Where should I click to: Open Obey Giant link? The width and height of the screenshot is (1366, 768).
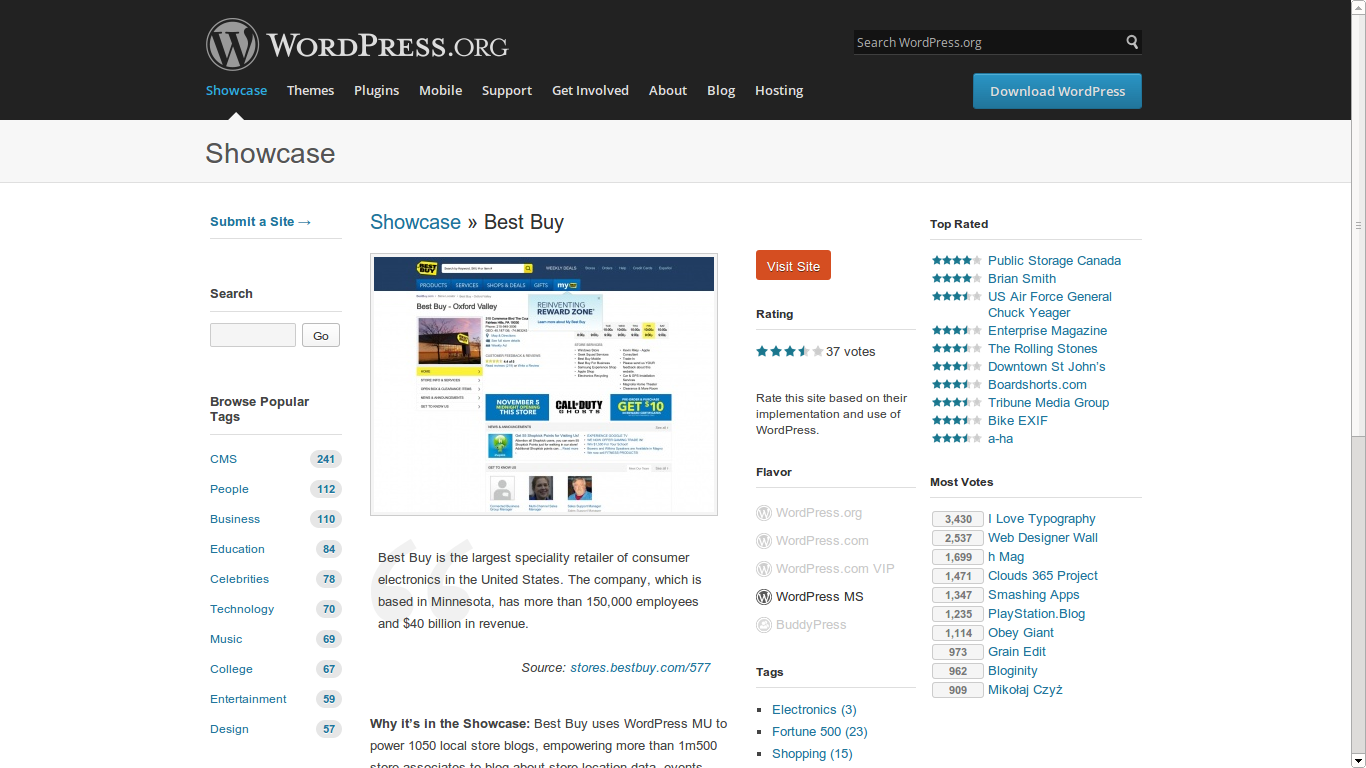click(x=1021, y=633)
